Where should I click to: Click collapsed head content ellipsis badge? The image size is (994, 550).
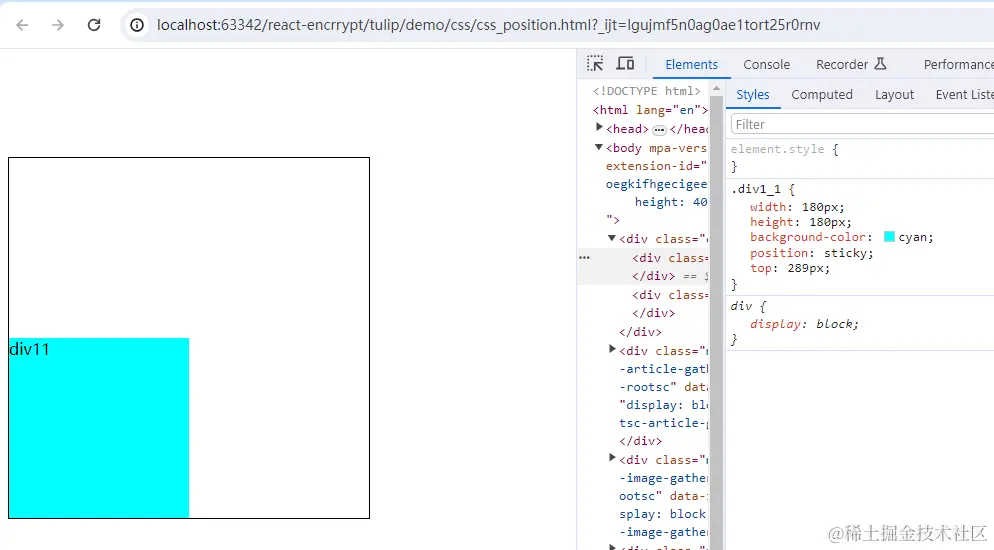click(x=659, y=129)
